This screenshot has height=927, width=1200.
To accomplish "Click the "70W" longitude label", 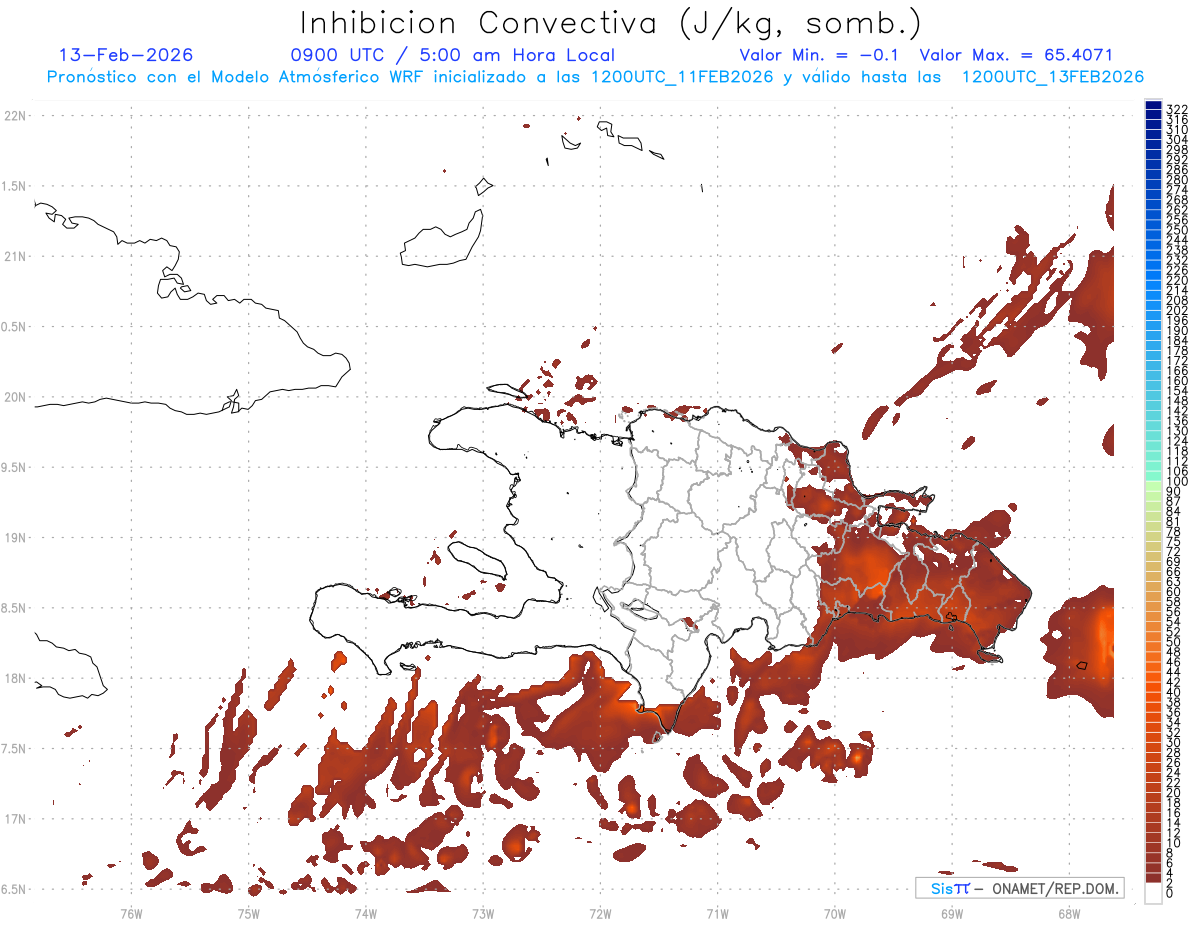I will tap(835, 913).
